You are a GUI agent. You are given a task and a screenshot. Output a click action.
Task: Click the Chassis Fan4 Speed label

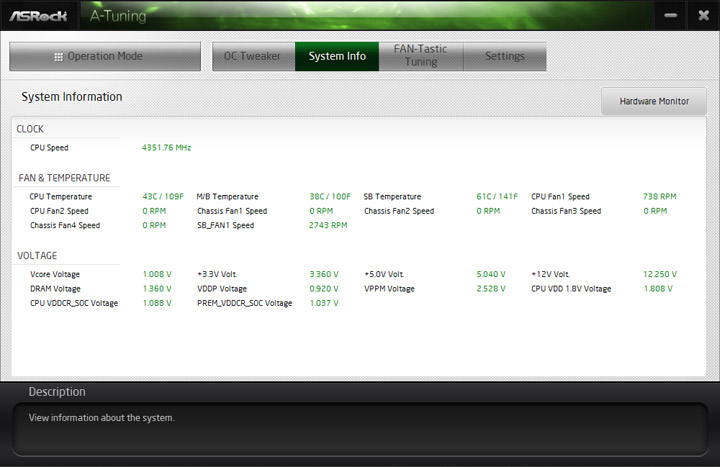coord(65,225)
